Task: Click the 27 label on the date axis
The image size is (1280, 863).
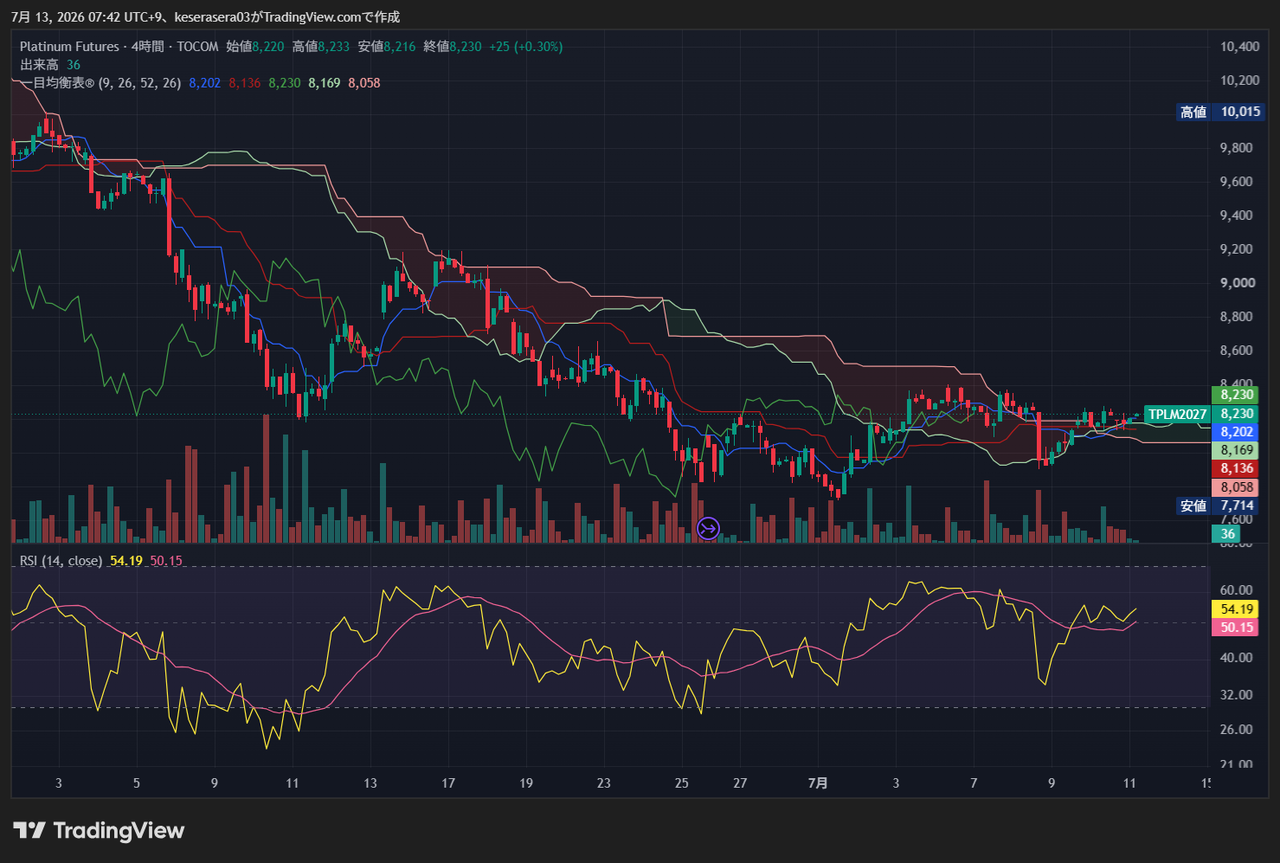Action: (x=740, y=783)
